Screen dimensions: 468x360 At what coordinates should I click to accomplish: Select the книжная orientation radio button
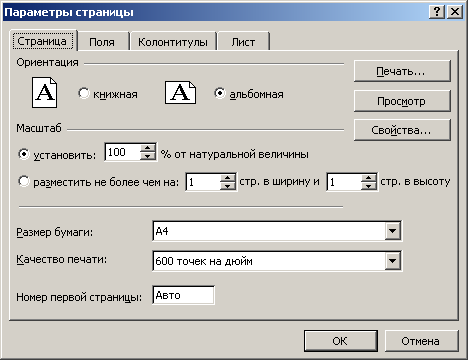tap(84, 93)
